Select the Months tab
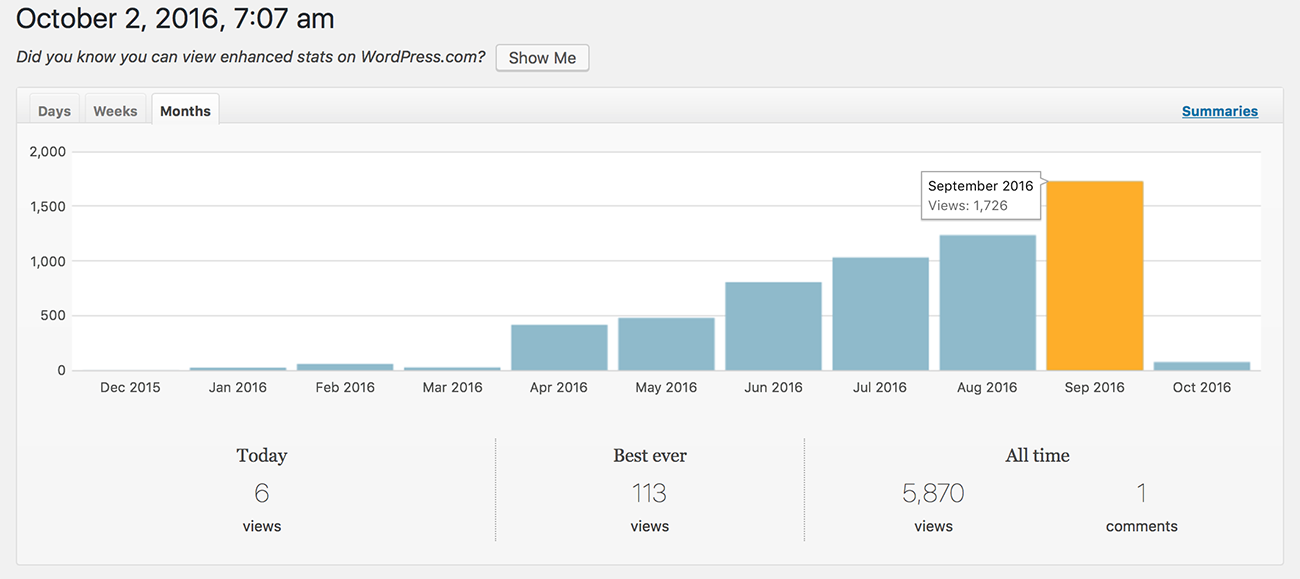 click(185, 110)
